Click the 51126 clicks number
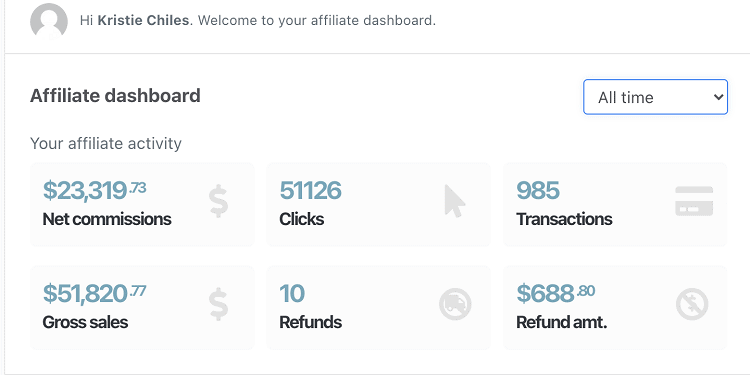 [310, 190]
